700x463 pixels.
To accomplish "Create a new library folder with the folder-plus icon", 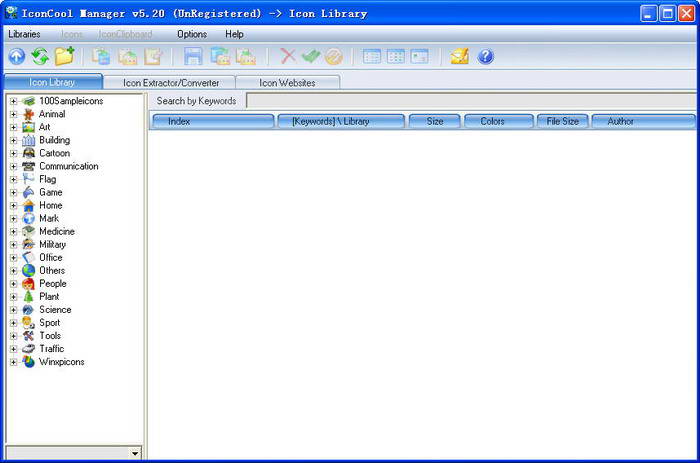I will pyautogui.click(x=64, y=56).
